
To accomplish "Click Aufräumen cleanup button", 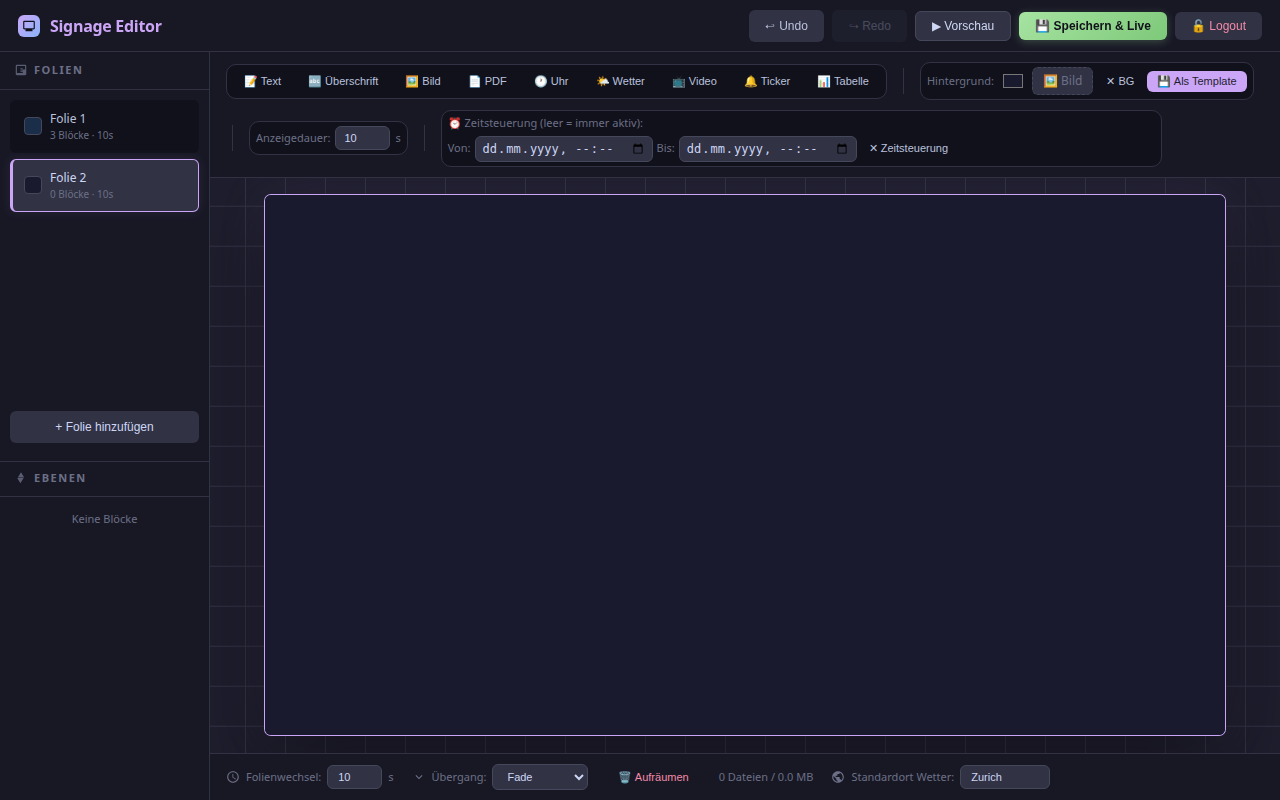I will 653,777.
